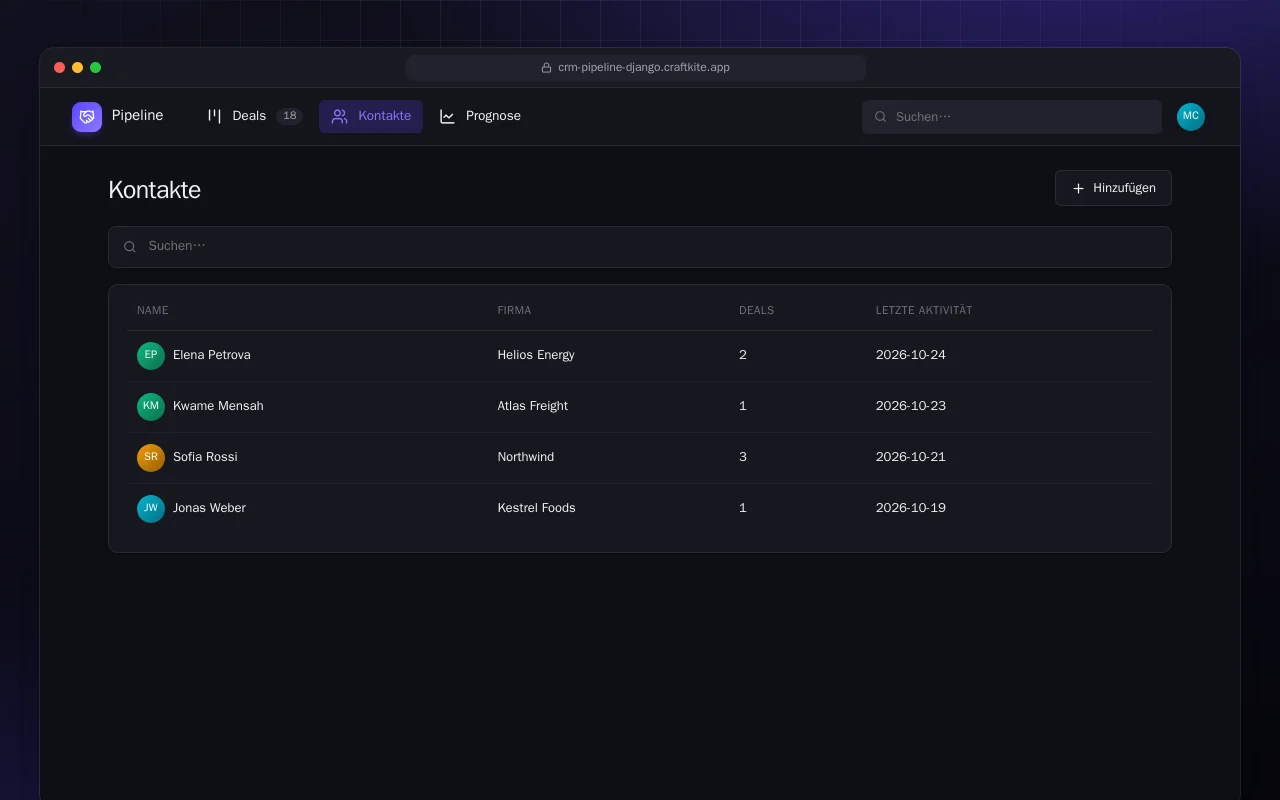This screenshot has width=1280, height=800.
Task: Click the Prognose chart icon
Action: click(x=447, y=116)
